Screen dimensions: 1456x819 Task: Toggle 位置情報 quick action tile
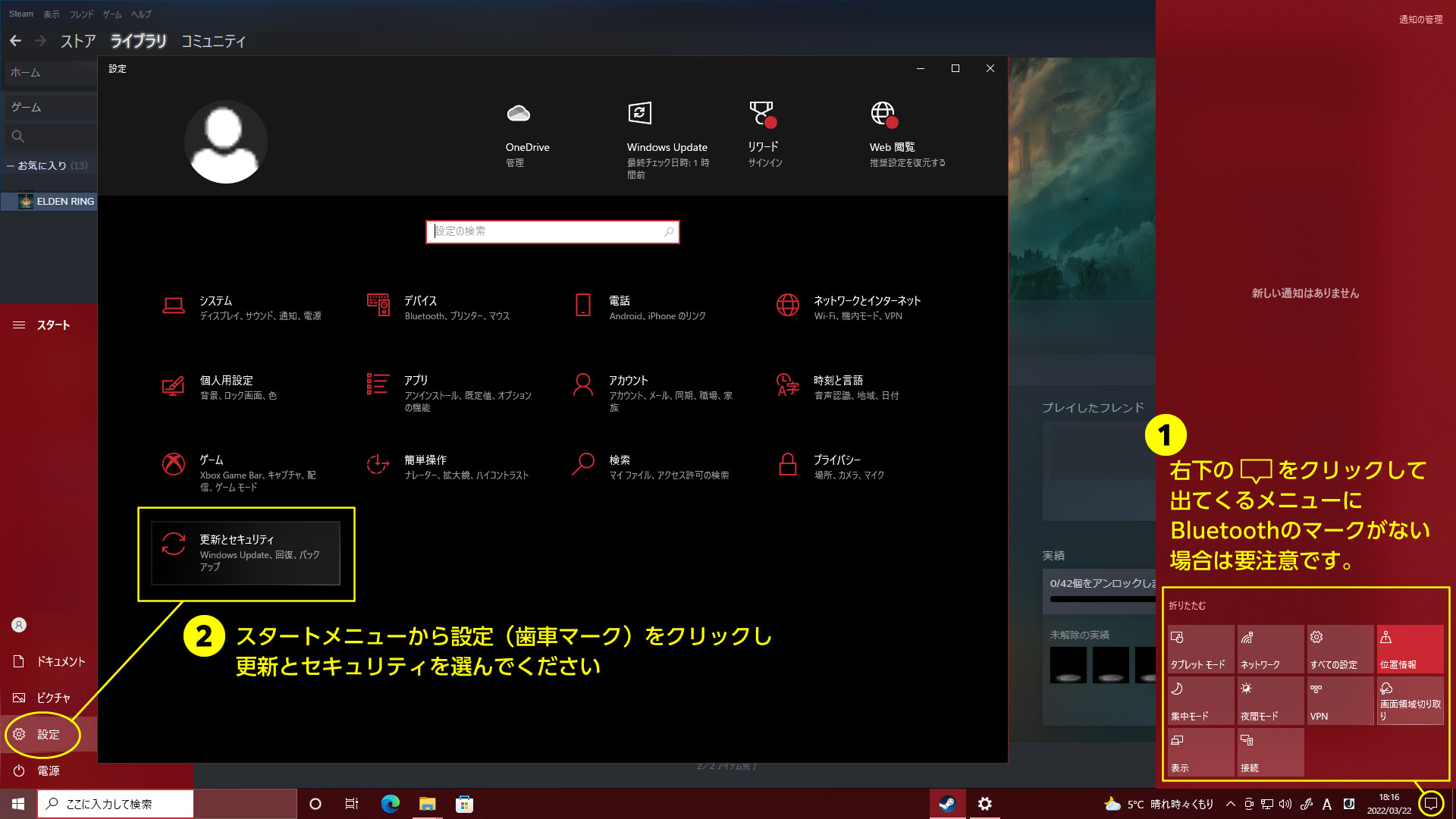click(1410, 648)
